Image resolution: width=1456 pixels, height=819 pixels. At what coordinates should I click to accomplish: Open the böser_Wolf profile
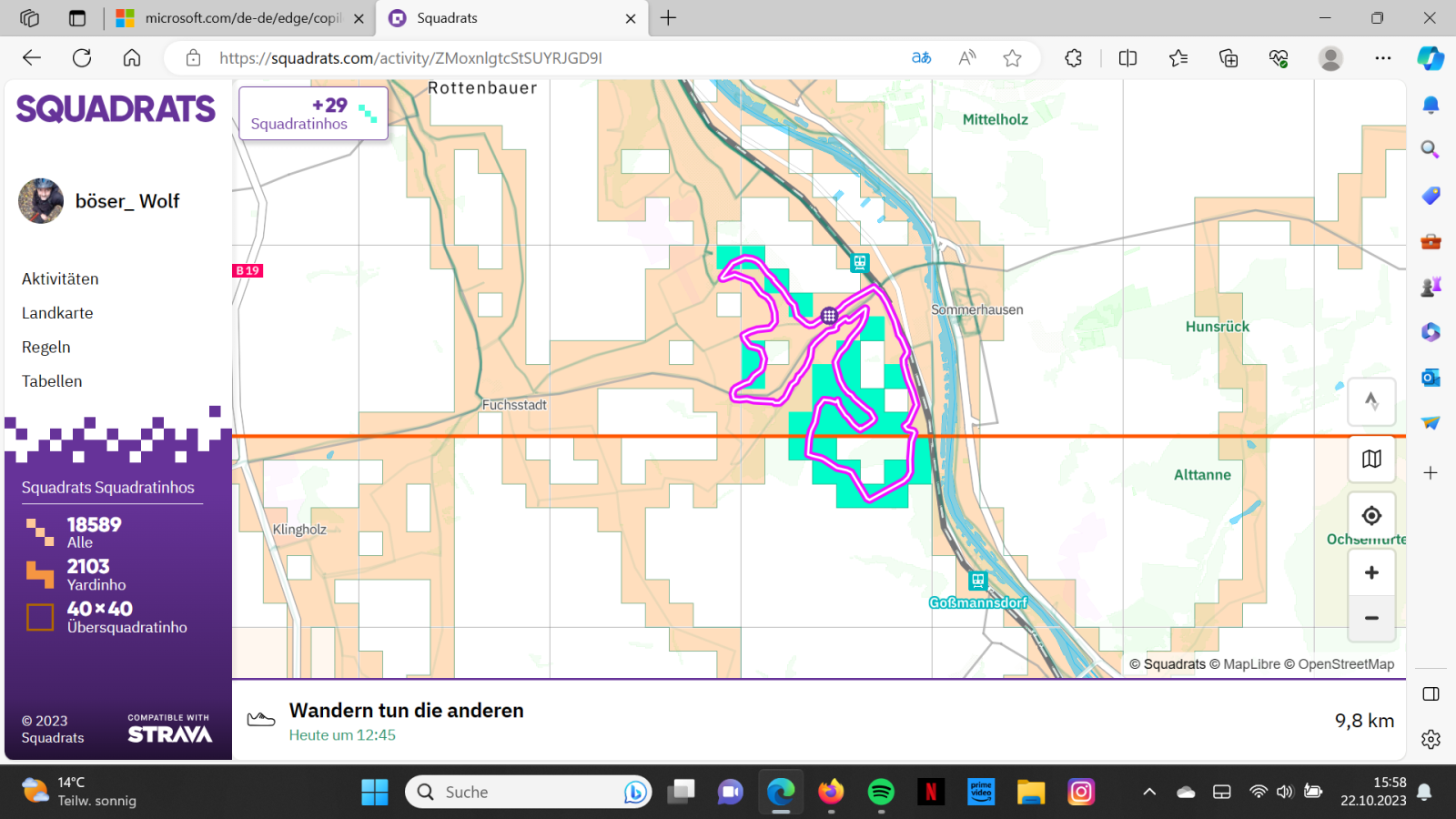tap(100, 201)
